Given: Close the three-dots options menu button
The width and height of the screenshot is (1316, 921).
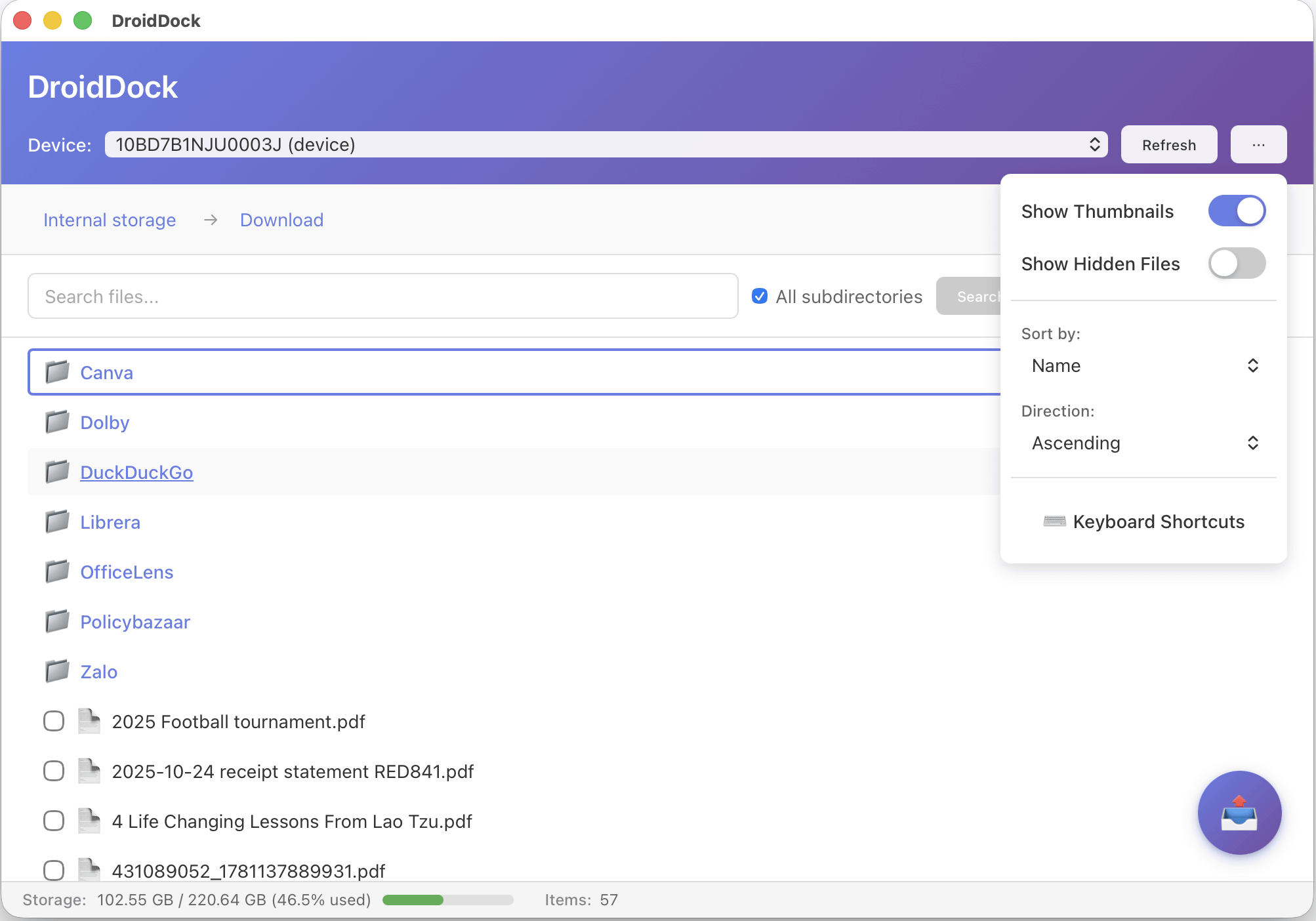Looking at the screenshot, I should pos(1258,144).
